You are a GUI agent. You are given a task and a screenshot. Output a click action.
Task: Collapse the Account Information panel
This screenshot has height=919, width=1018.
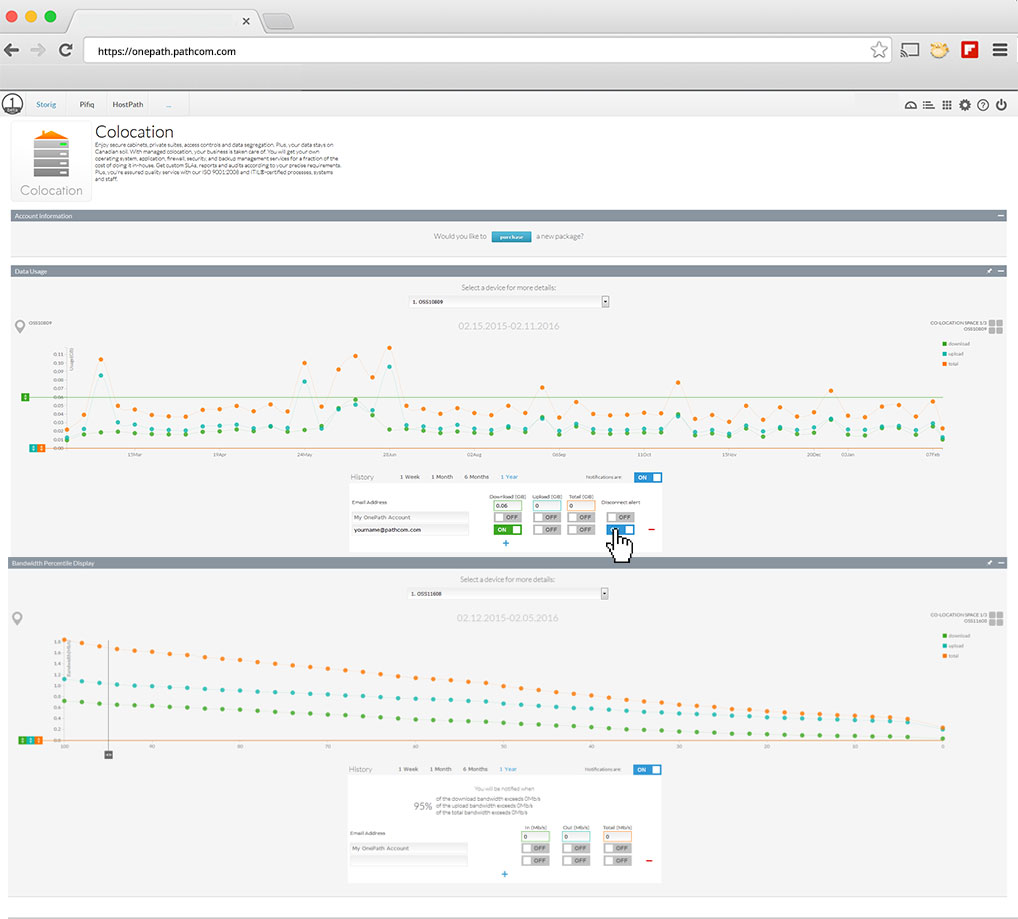pos(1000,216)
